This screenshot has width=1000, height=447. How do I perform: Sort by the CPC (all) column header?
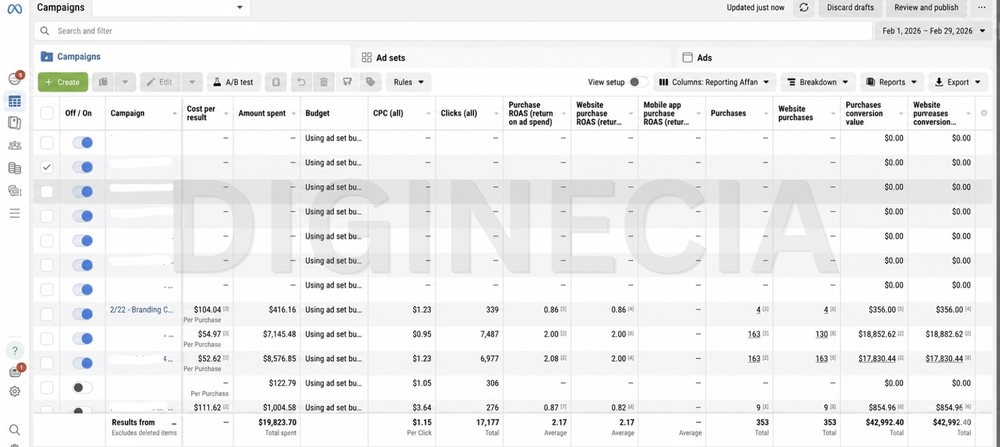tap(402, 114)
